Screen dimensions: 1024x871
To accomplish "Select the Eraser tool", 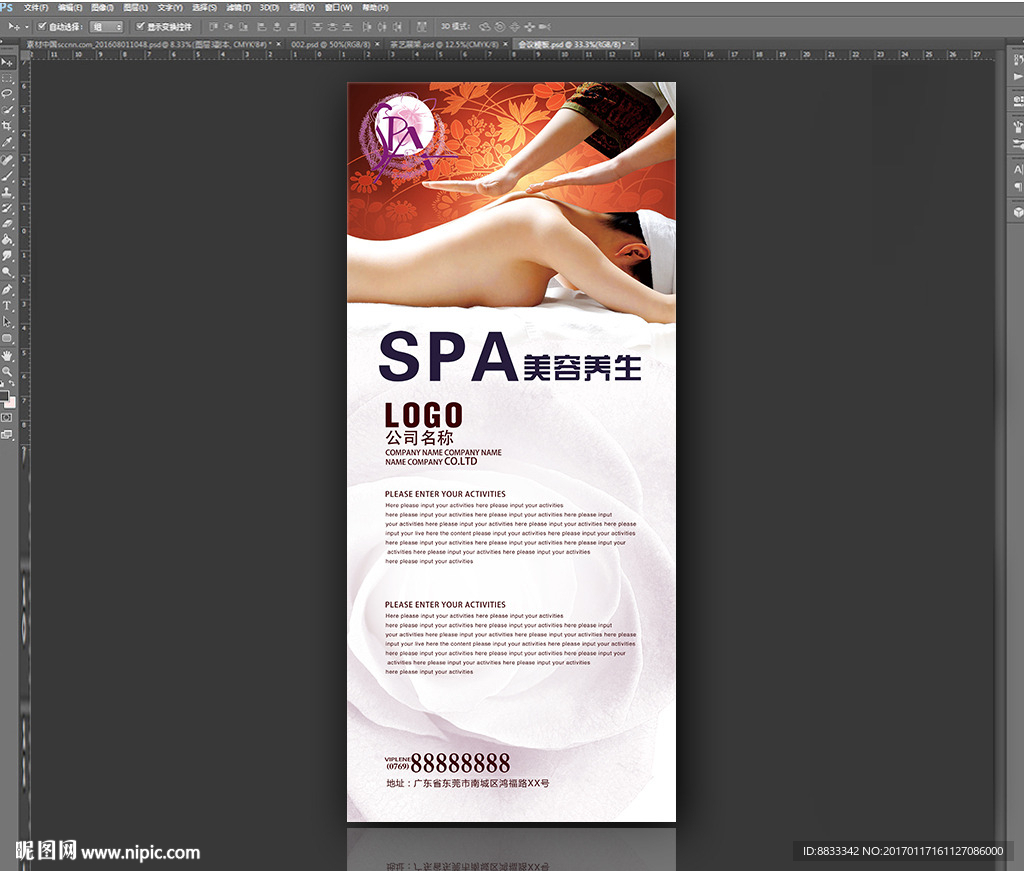I will click(7, 223).
